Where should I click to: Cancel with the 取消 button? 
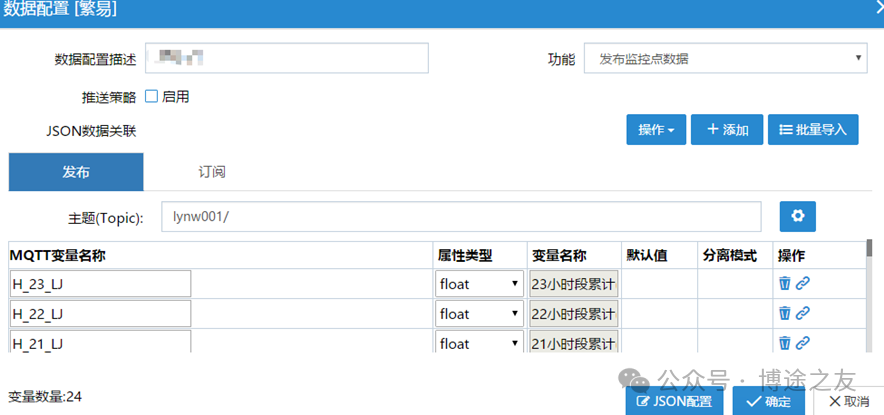click(851, 401)
